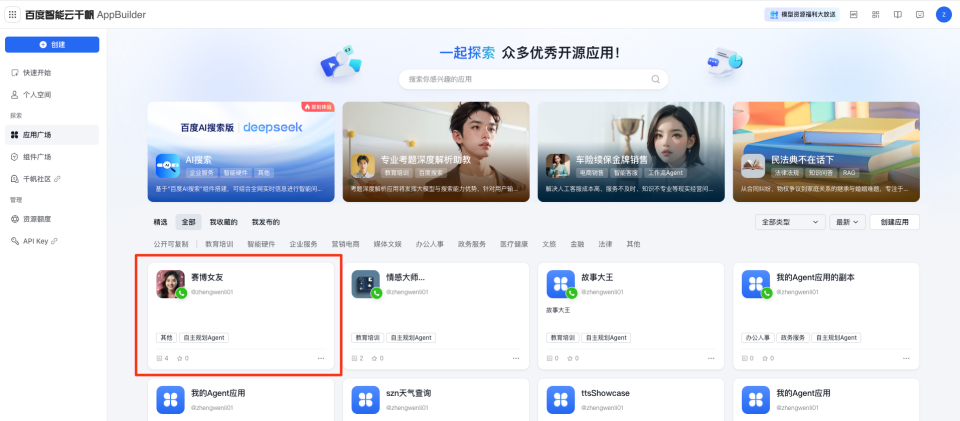Screen dimensions: 960x421
Task: Click the copy count icon on 情感大师 card
Action: pyautogui.click(x=355, y=359)
